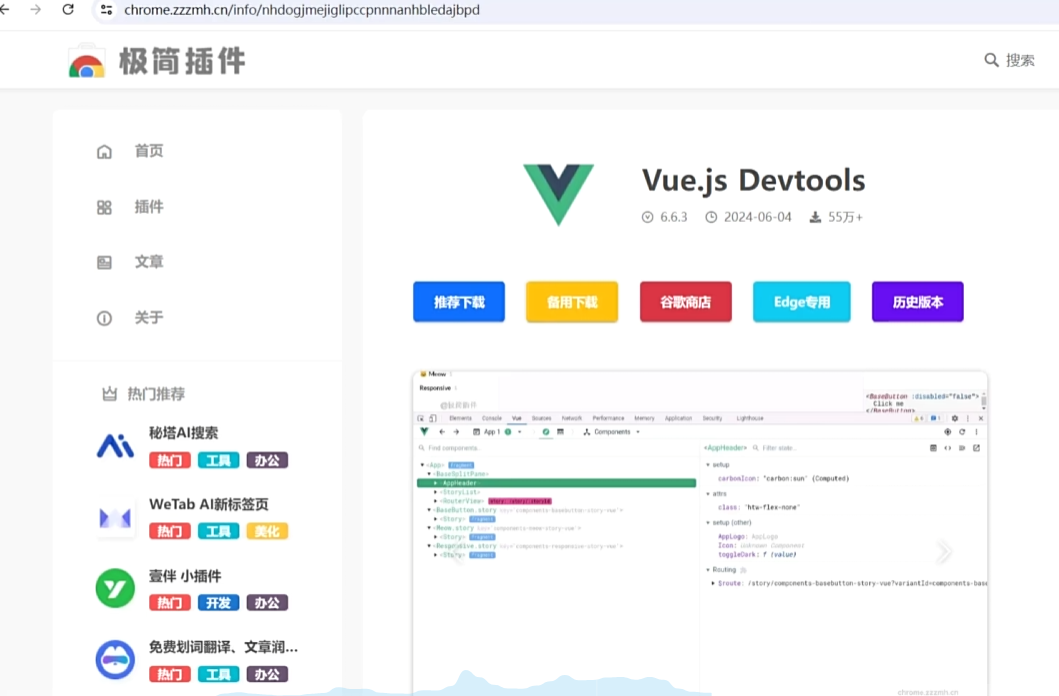Viewport: 1059px width, 696px height.
Task: Click the plugins grid icon
Action: click(x=104, y=207)
